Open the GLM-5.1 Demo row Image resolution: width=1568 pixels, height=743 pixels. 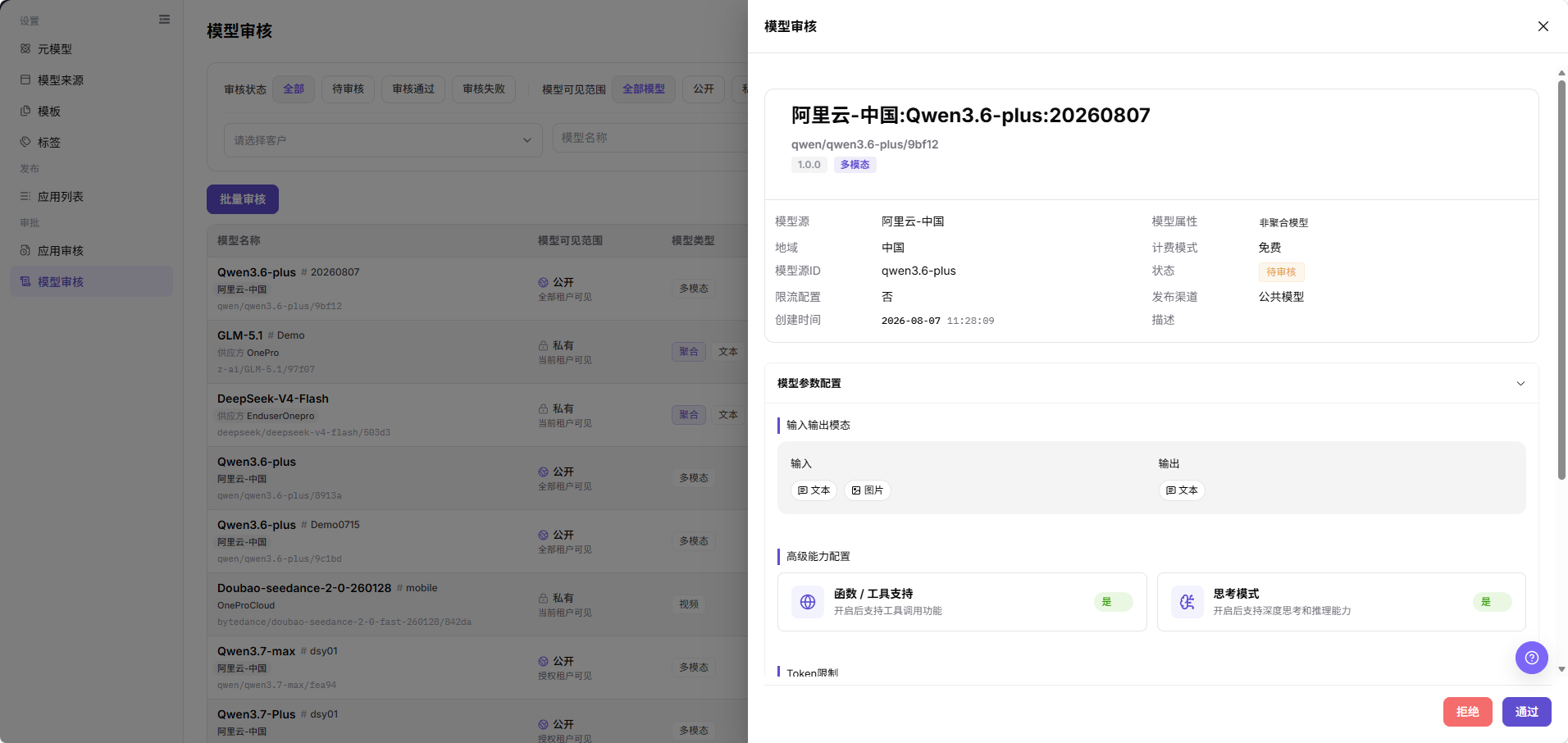477,352
